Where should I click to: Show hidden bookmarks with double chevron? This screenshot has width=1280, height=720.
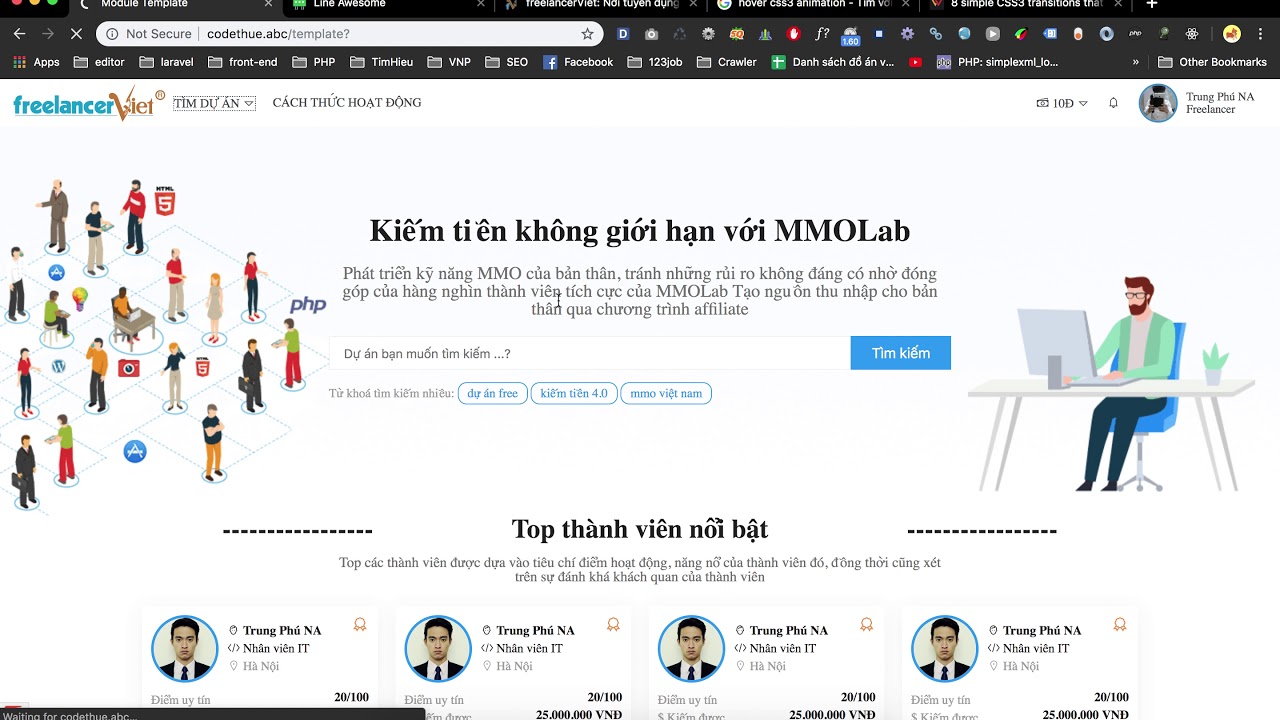[1135, 62]
